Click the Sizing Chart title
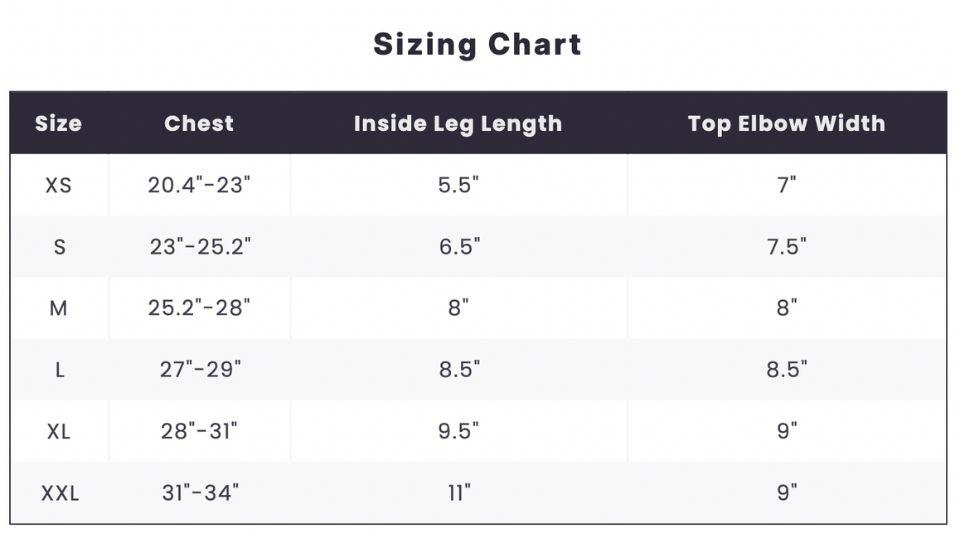Image resolution: width=960 pixels, height=540 pixels. coord(477,45)
